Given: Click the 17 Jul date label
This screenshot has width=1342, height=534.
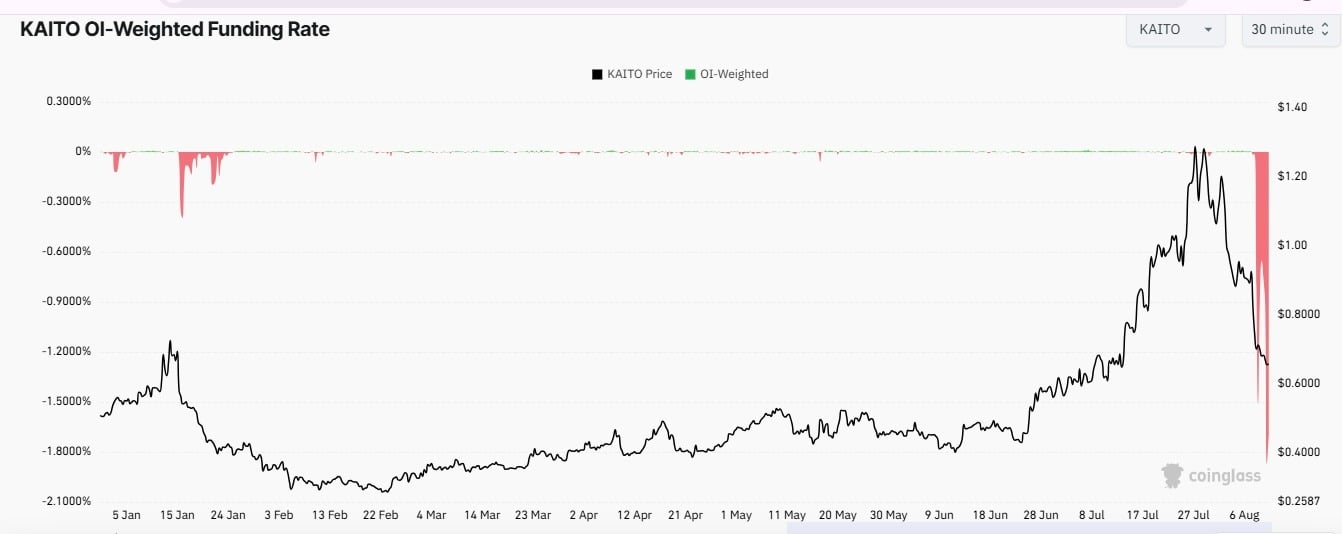Looking at the screenshot, I should [x=1142, y=516].
